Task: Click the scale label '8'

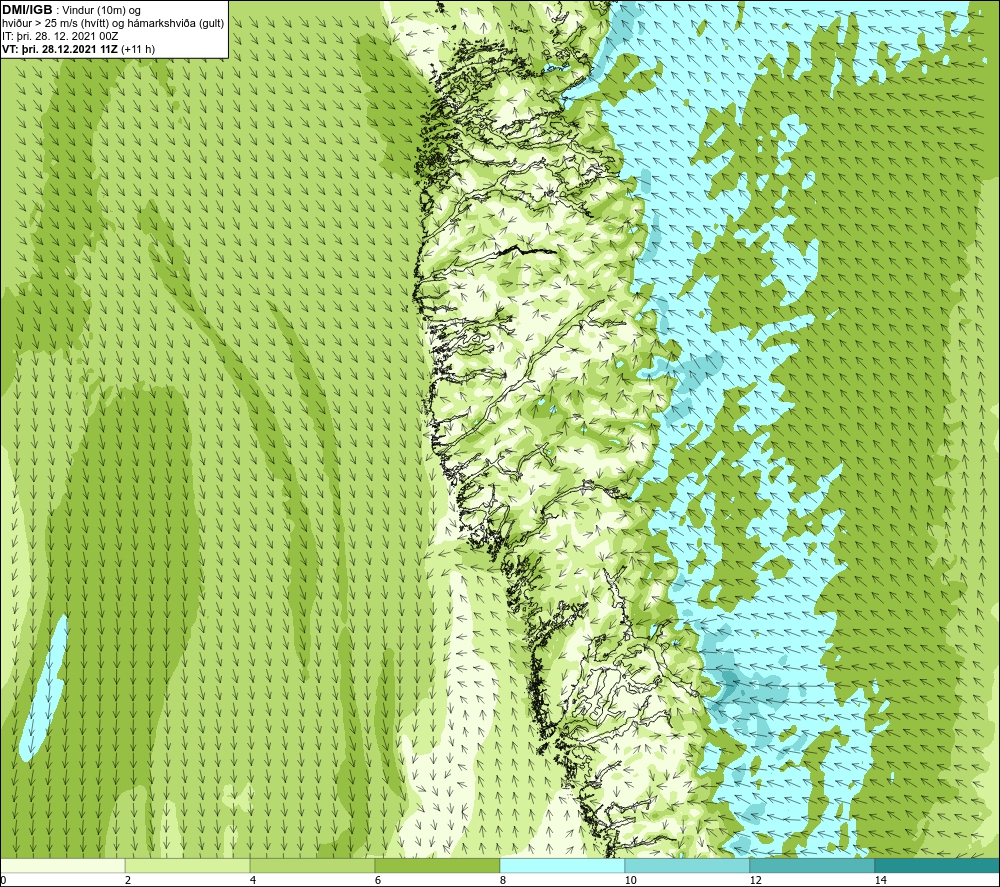Action: pyautogui.click(x=503, y=880)
